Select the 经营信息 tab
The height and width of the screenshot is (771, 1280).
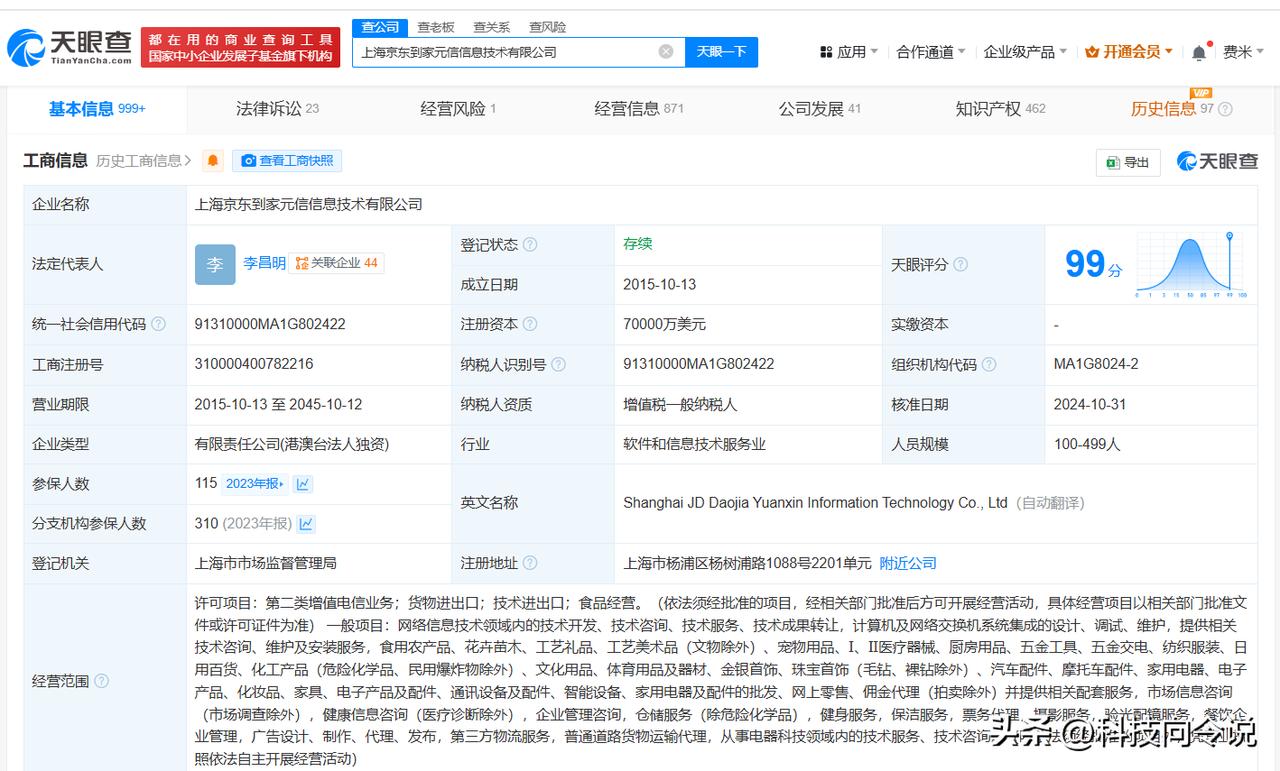639,109
